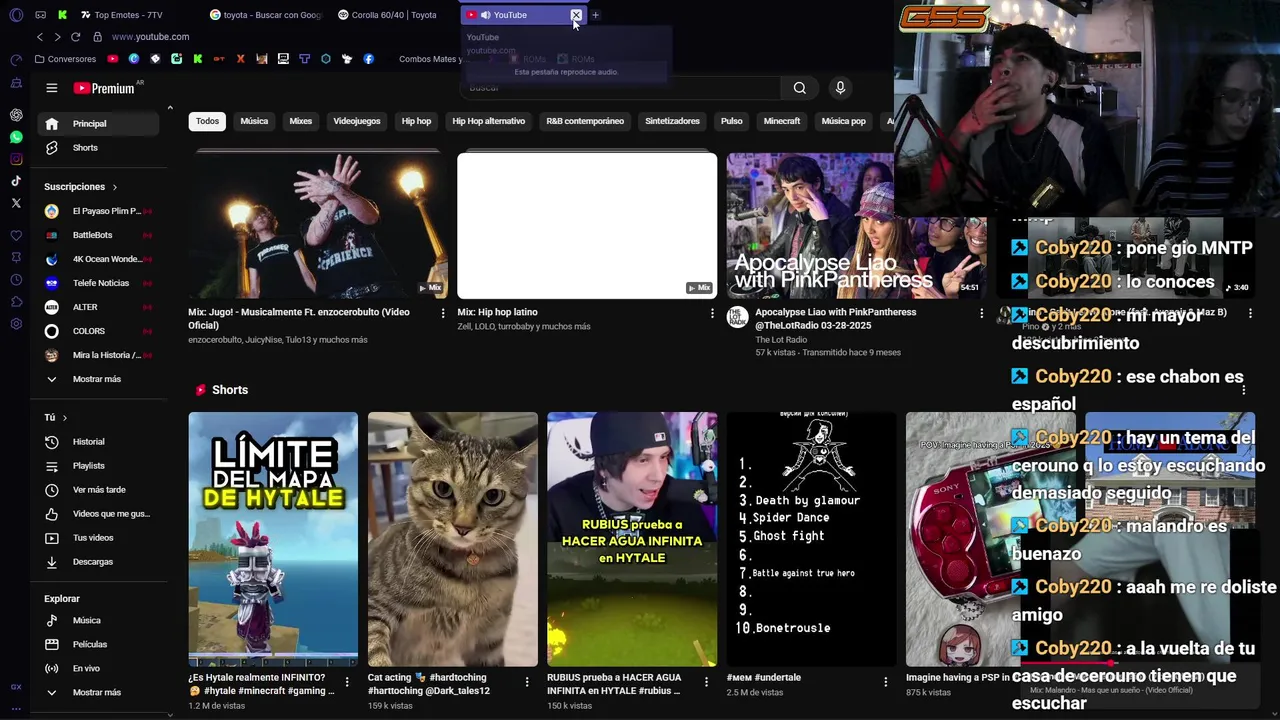Switch to toyota Google search tab
This screenshot has width=1280, height=720.
tap(268, 15)
